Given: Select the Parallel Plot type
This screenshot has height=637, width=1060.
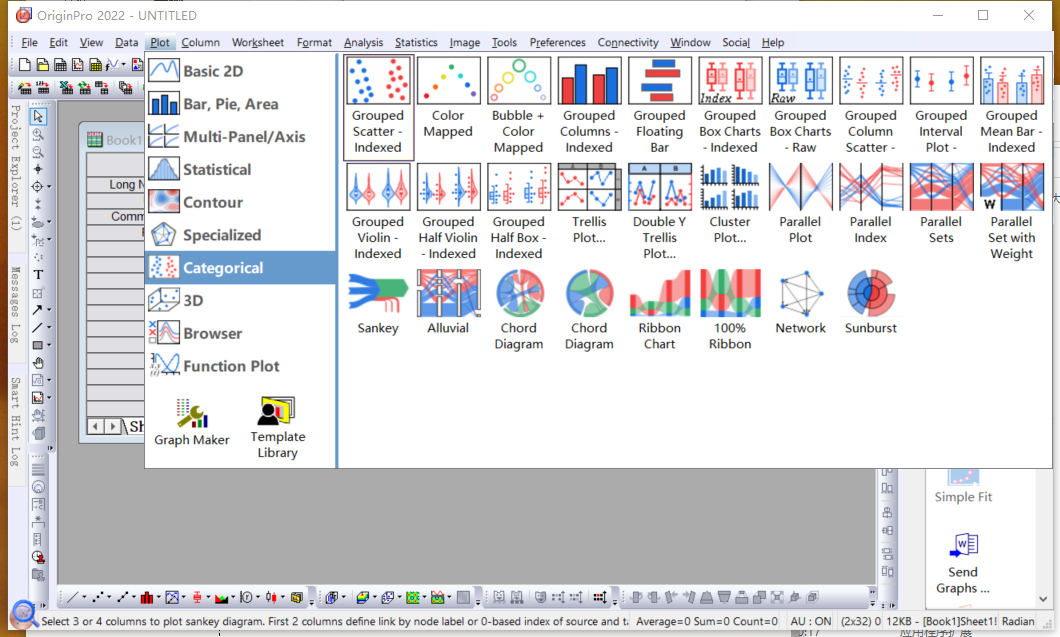Looking at the screenshot, I should 800,204.
